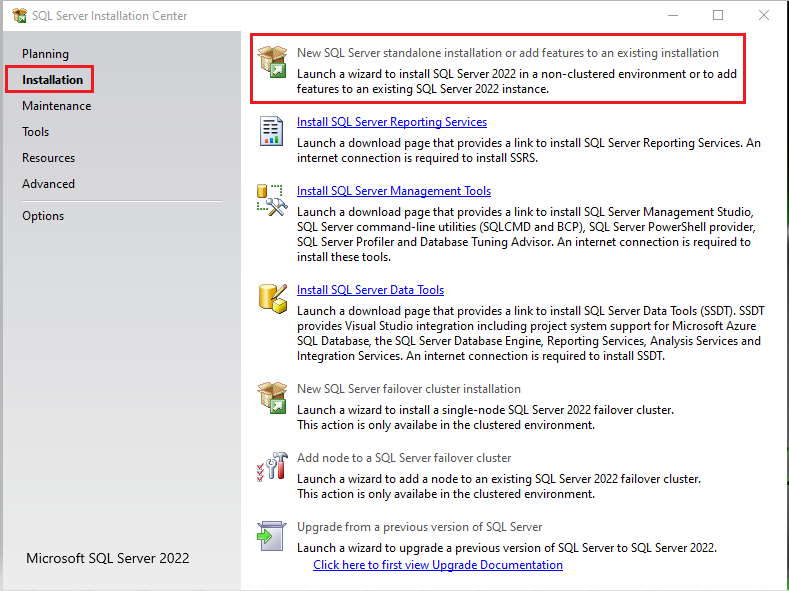Select the Advanced sidebar item
This screenshot has width=789, height=591.
tap(48, 184)
